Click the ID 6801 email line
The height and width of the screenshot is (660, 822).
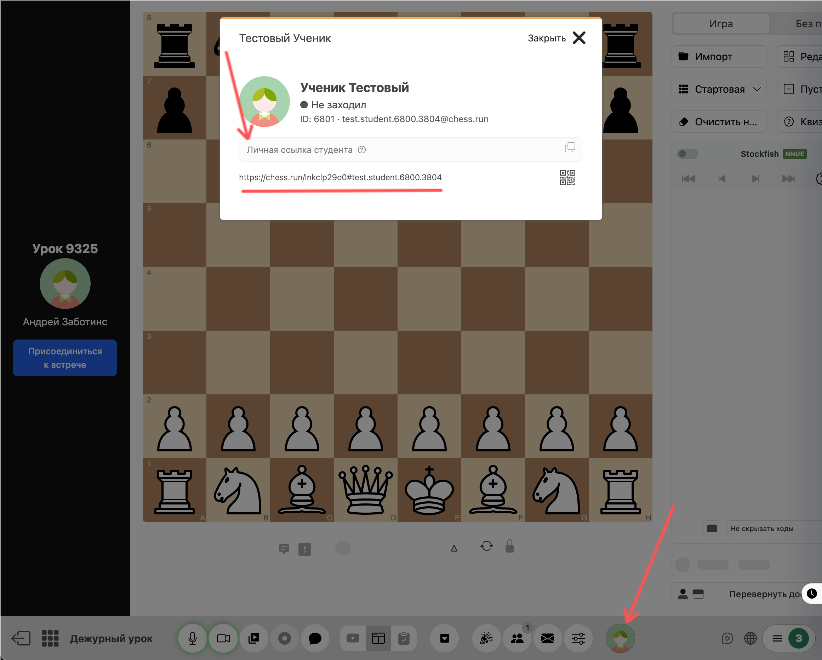tap(394, 119)
